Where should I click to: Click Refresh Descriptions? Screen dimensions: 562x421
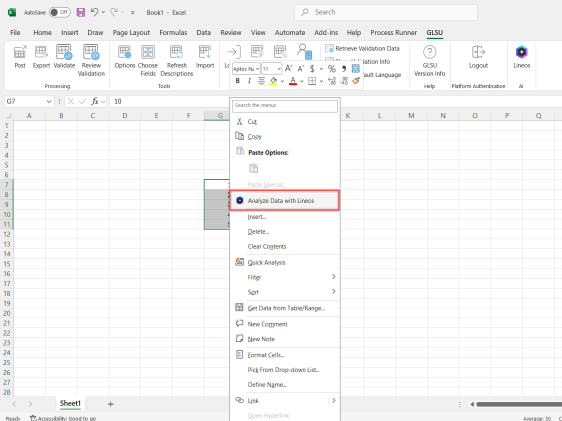[177, 60]
